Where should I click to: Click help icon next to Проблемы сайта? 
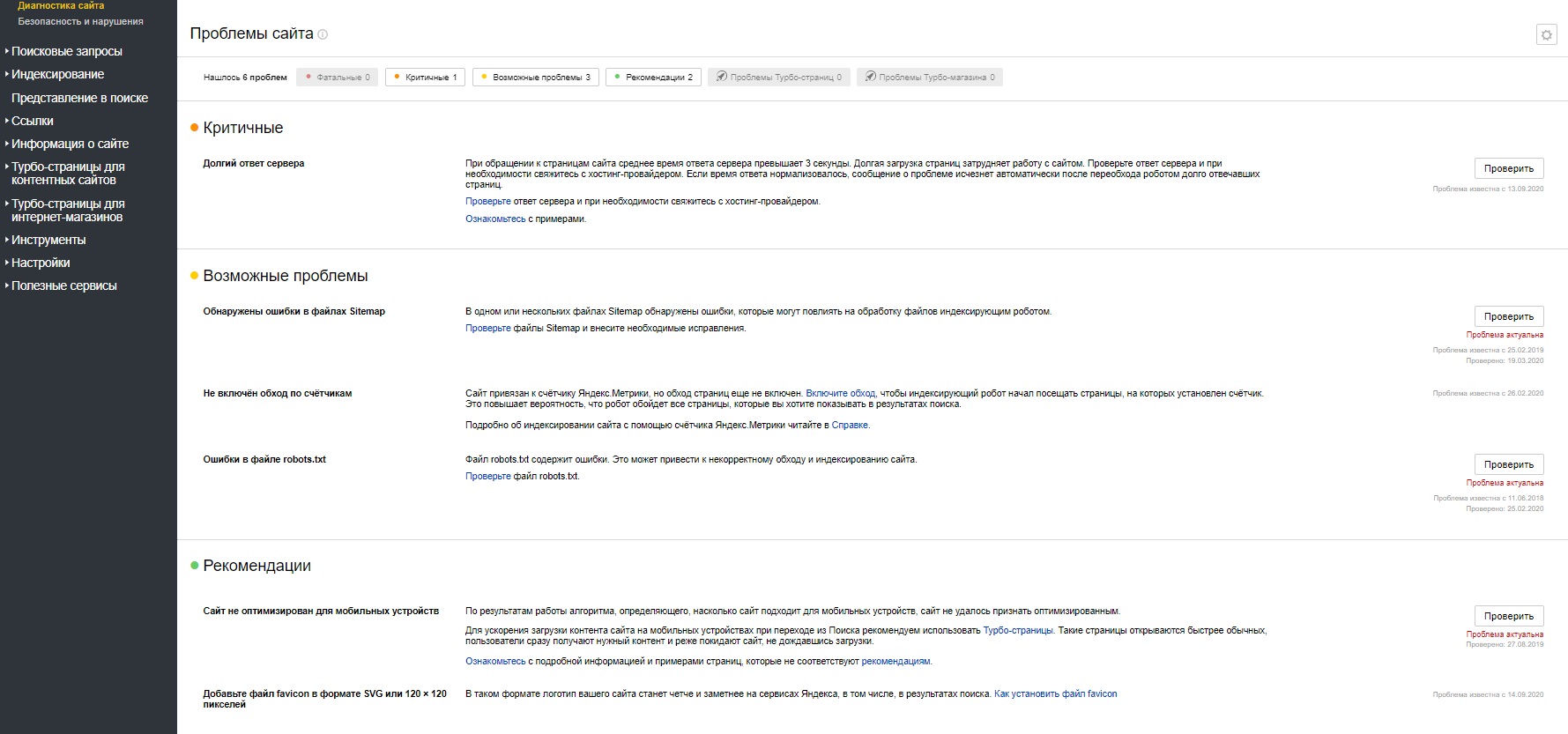coord(323,34)
